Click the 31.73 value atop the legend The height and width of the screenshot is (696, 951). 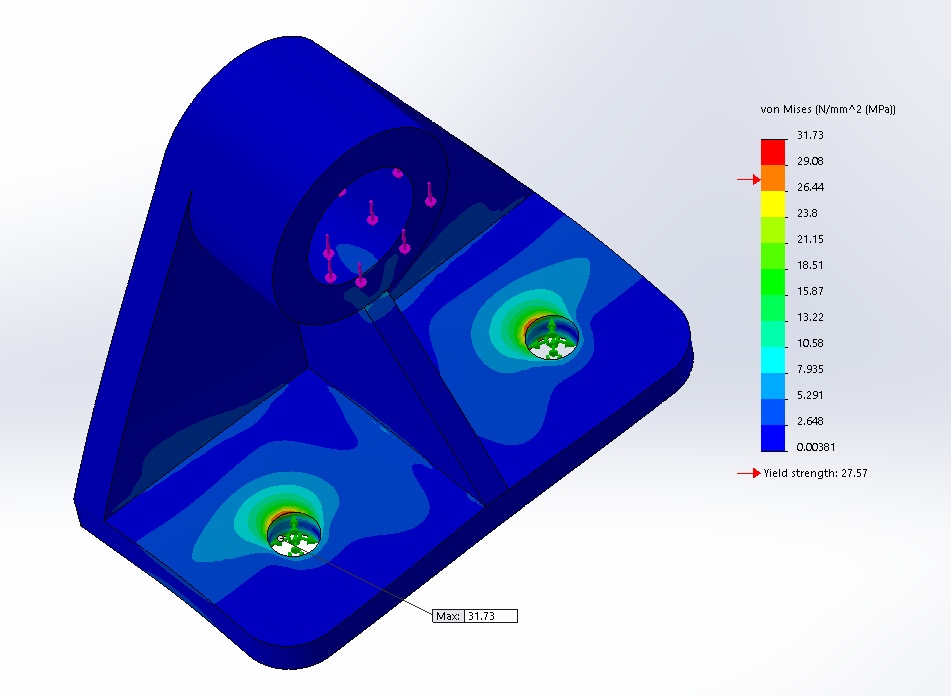click(x=810, y=135)
